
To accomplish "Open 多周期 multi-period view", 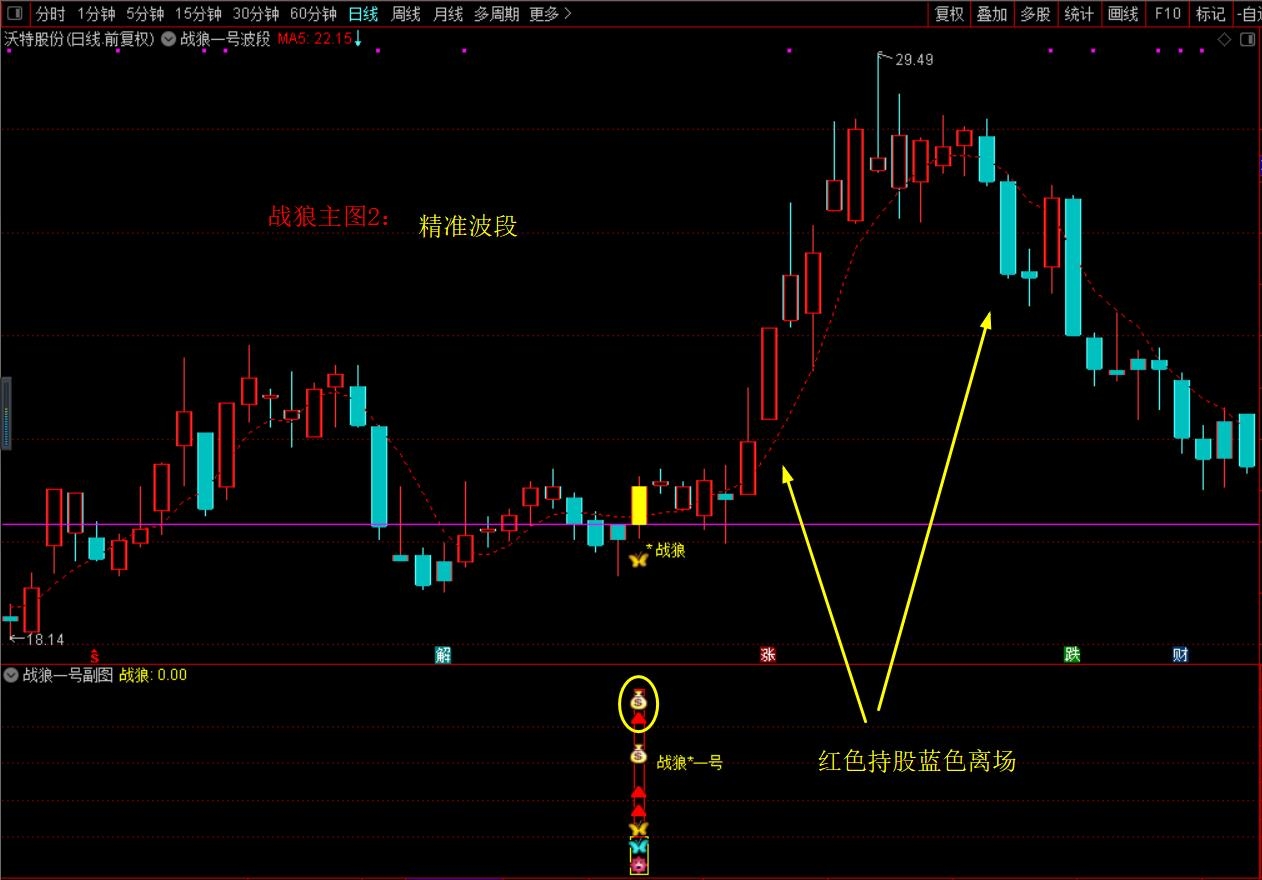I will coord(497,14).
